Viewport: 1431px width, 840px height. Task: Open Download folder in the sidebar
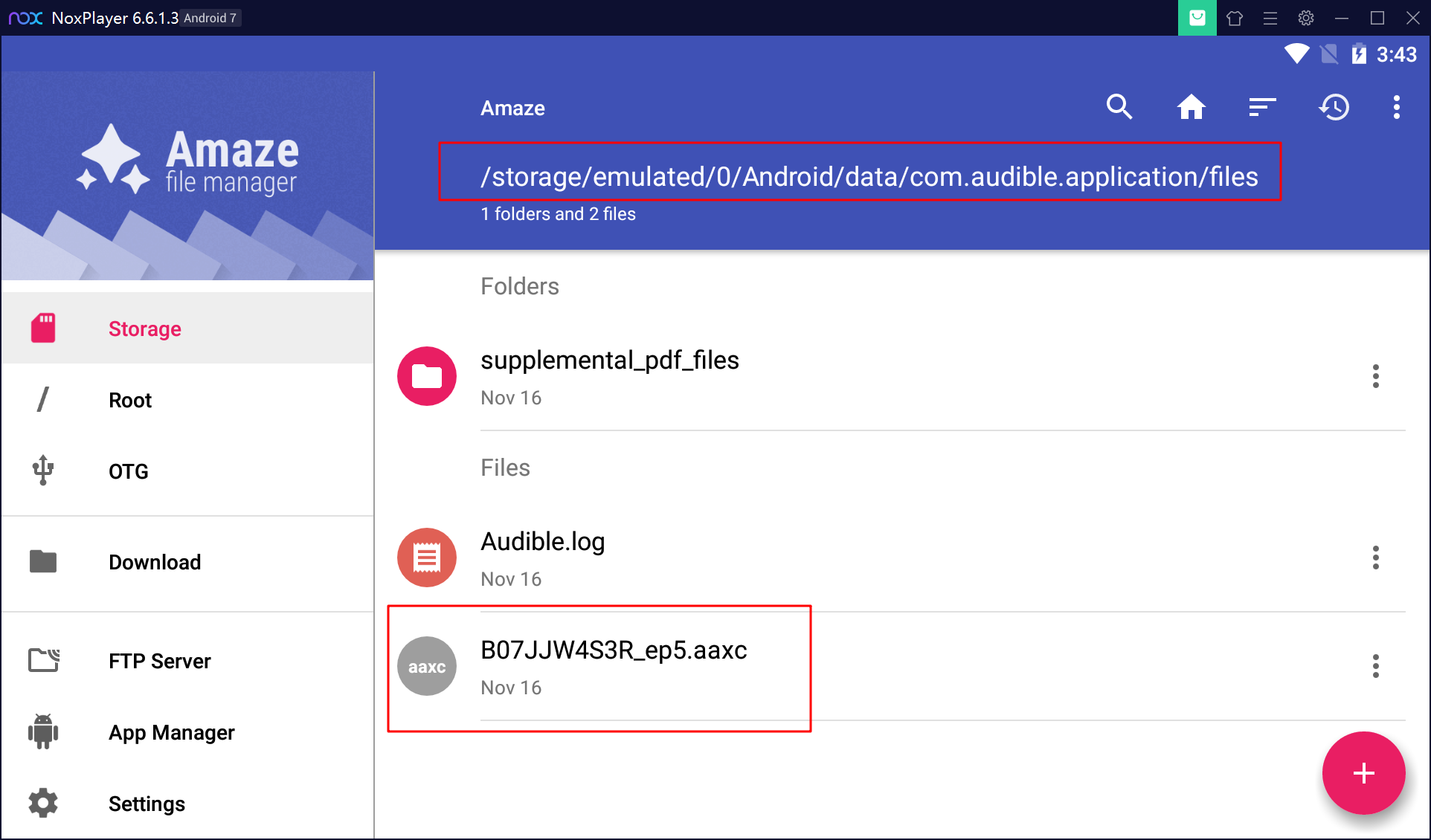click(187, 562)
